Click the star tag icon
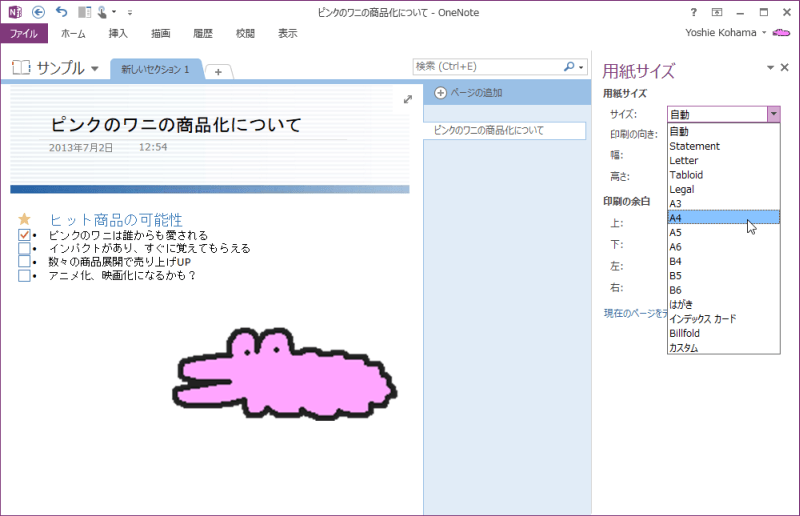The image size is (800, 516). [x=24, y=219]
